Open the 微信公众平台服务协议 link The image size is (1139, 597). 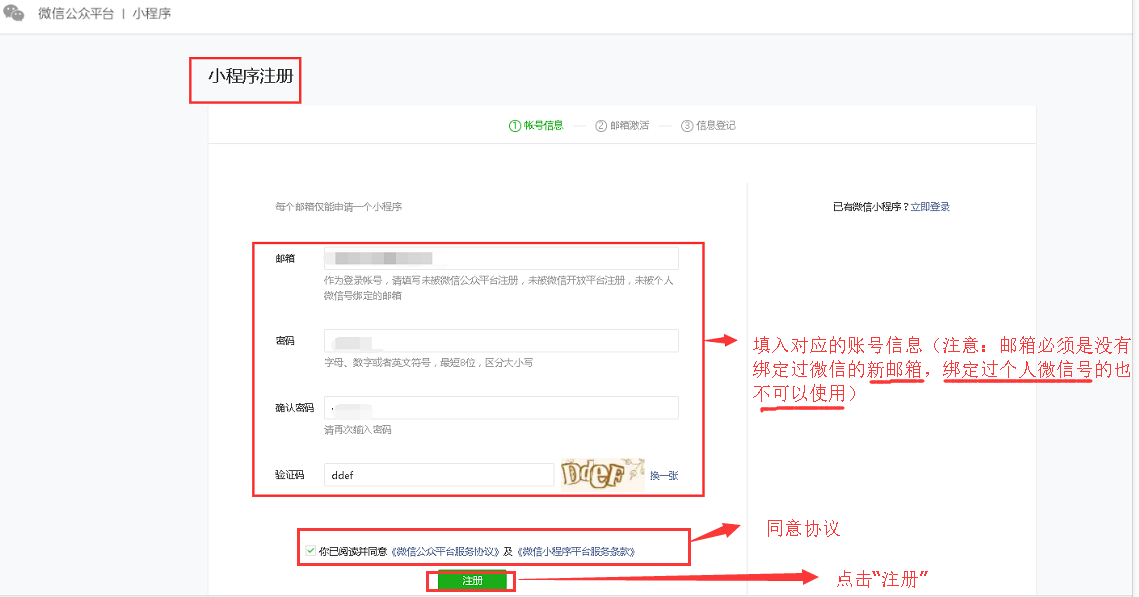pyautogui.click(x=445, y=552)
